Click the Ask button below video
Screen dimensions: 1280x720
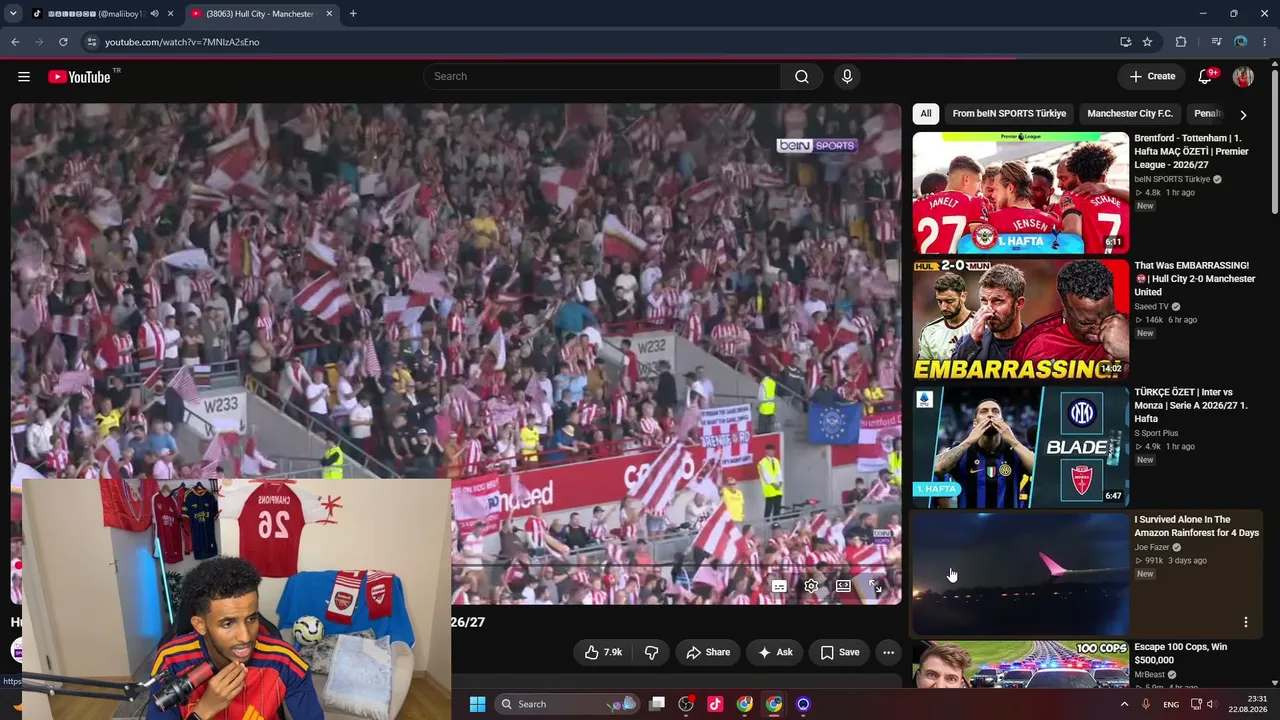point(775,652)
